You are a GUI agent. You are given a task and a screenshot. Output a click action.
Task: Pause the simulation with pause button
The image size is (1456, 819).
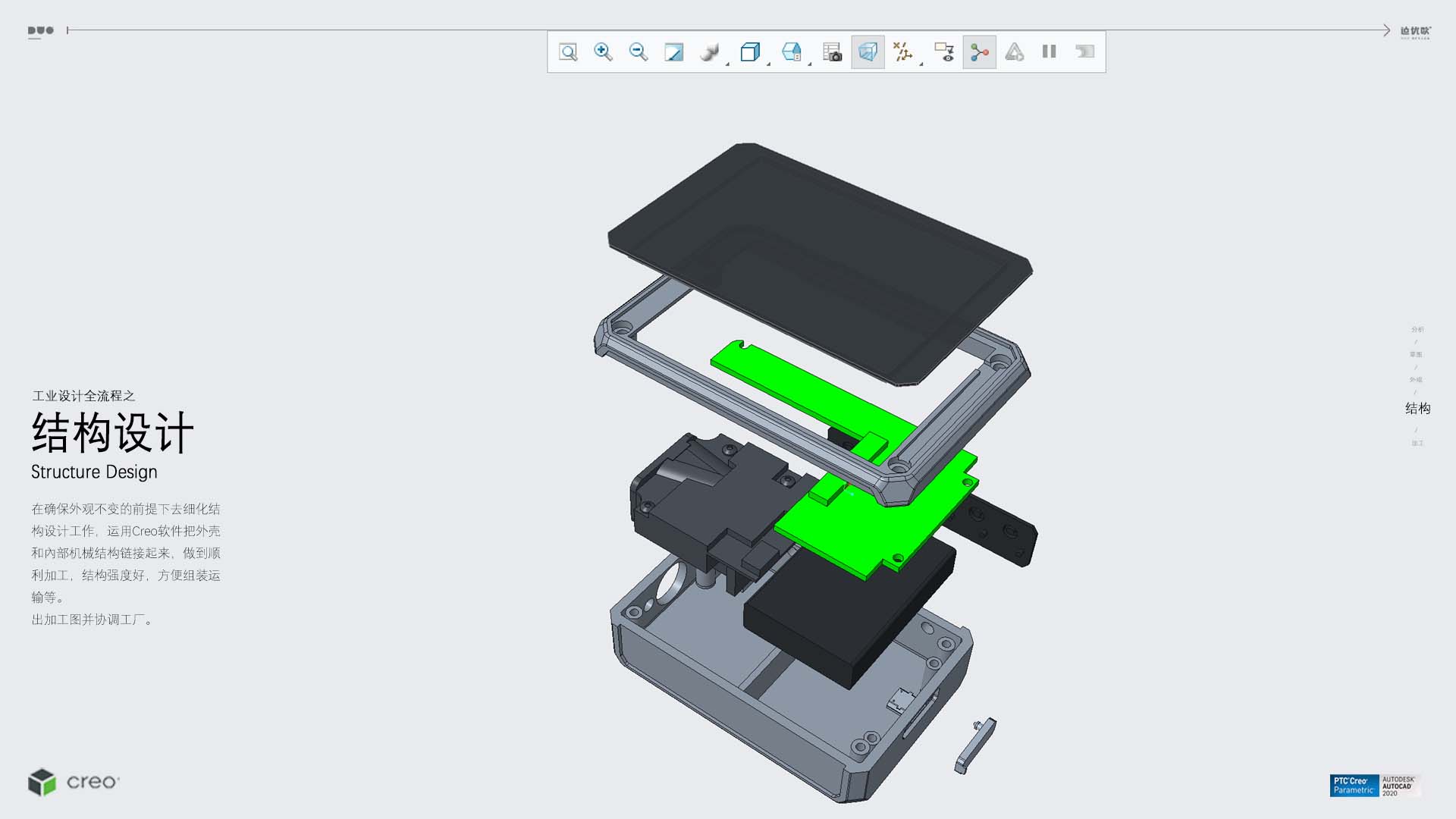point(1050,52)
